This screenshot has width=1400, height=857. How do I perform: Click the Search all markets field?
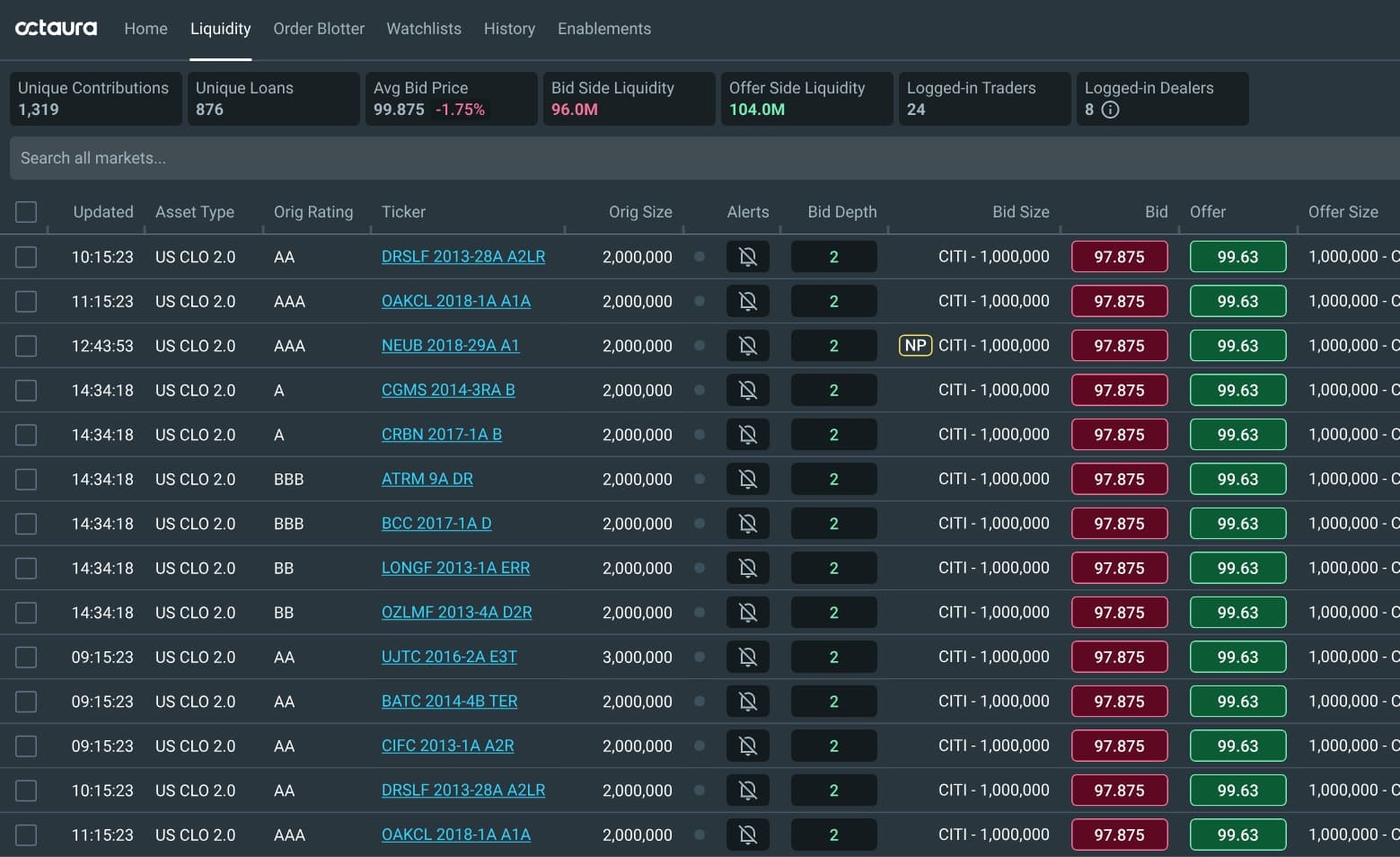(x=359, y=157)
